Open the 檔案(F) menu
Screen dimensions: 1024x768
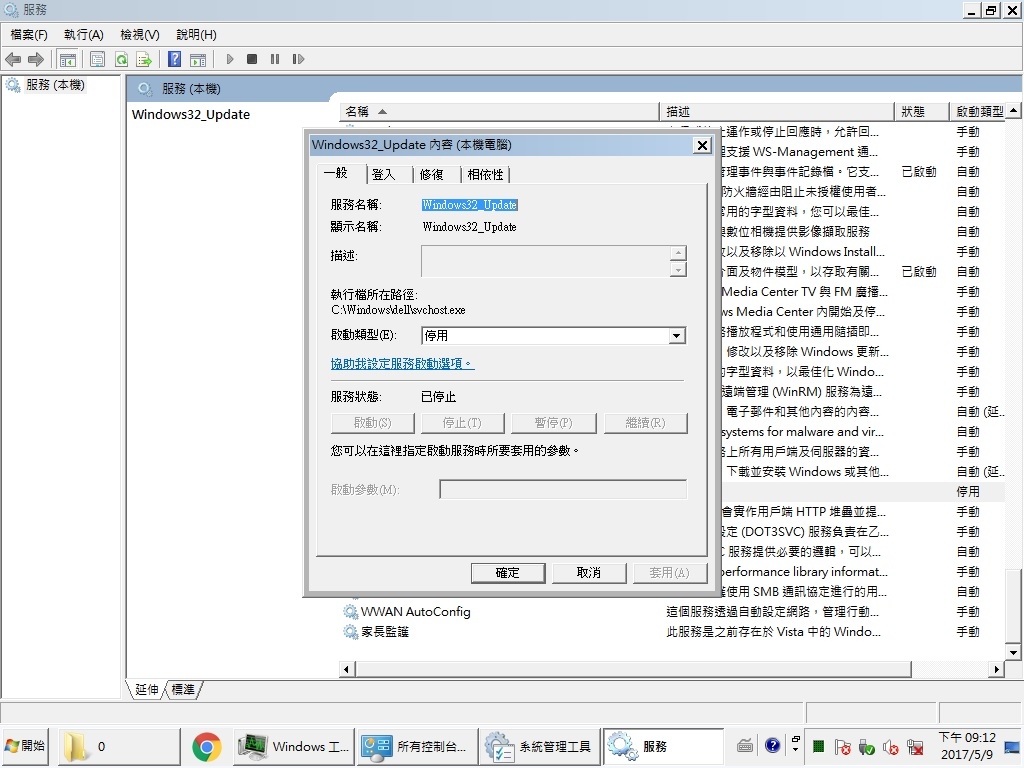[x=29, y=35]
